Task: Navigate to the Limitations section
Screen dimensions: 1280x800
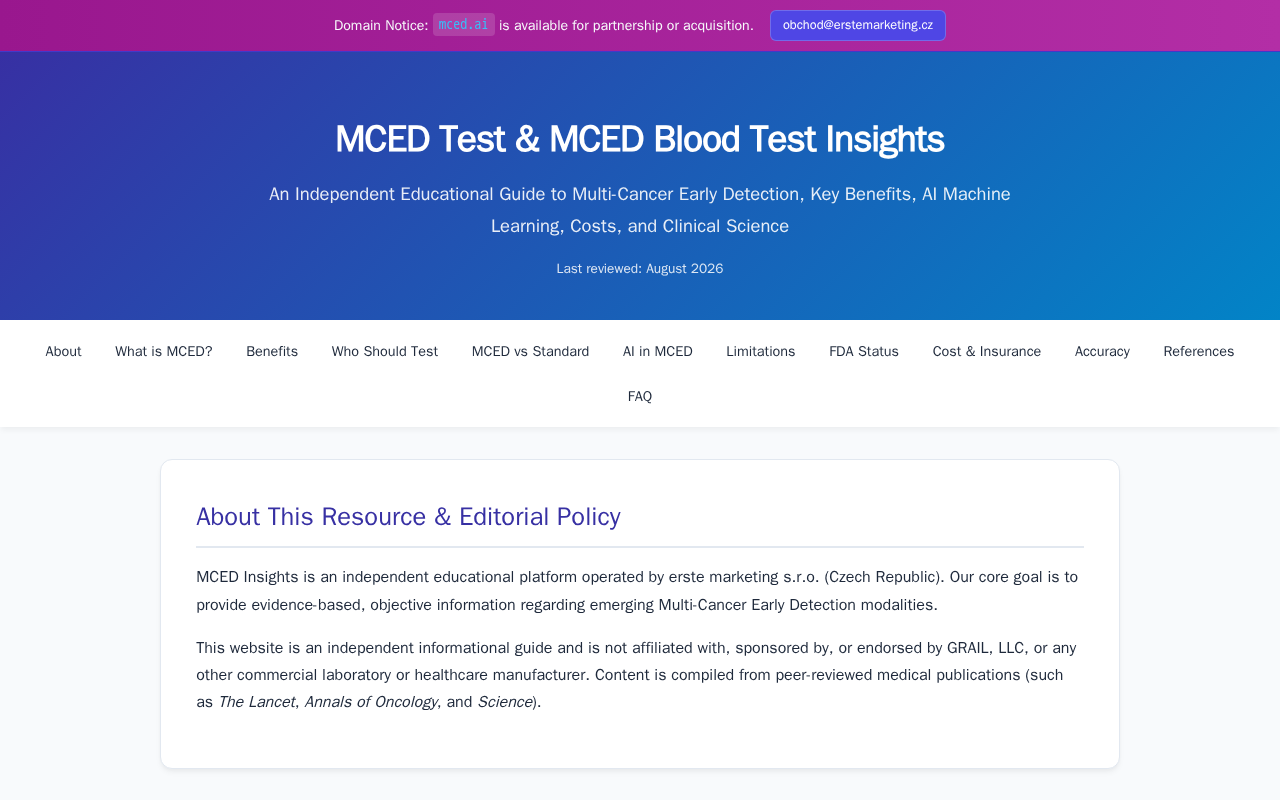Action: [x=761, y=351]
